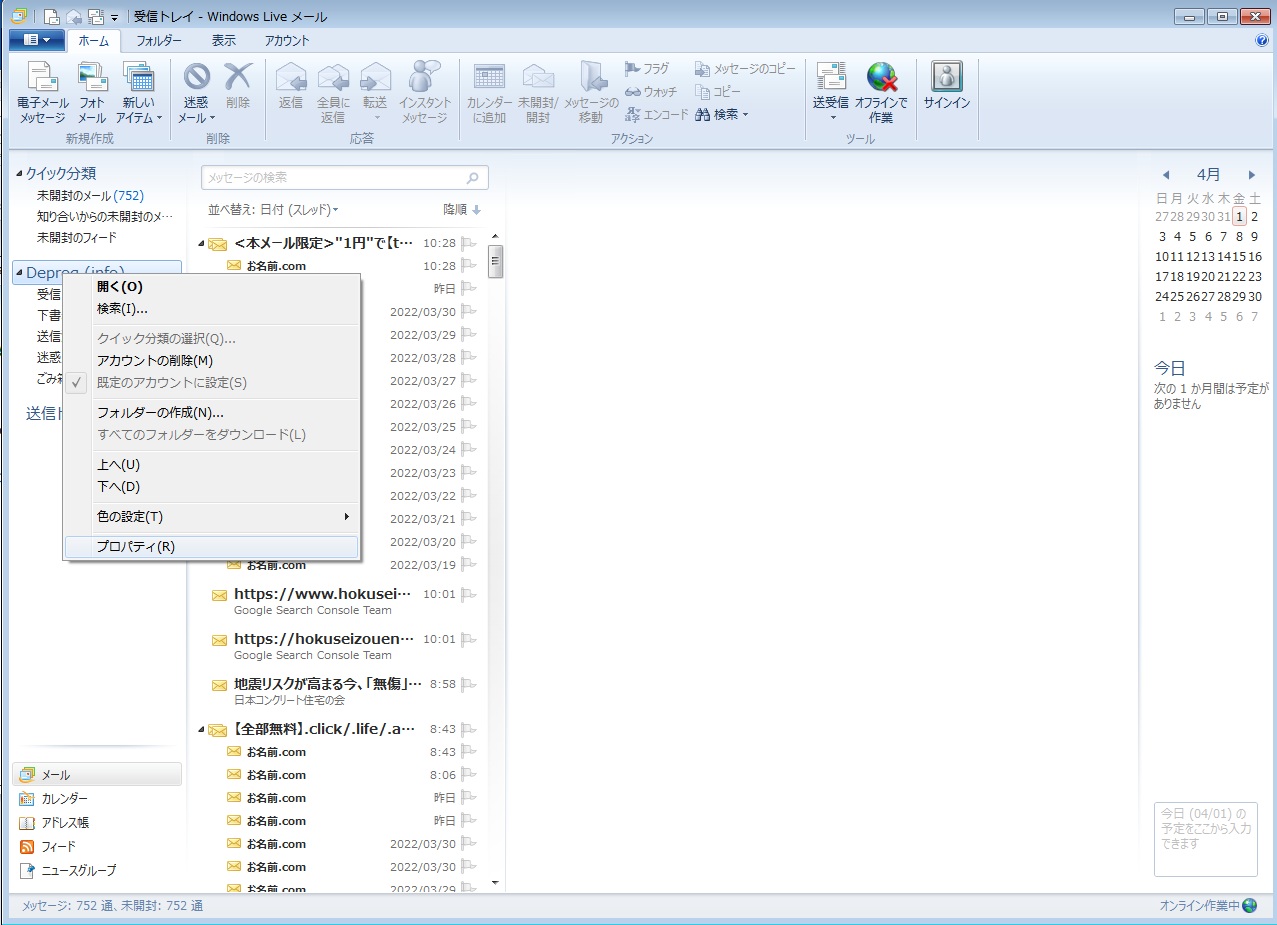Open the フィード view
Image resolution: width=1277 pixels, height=925 pixels.
tap(97, 847)
